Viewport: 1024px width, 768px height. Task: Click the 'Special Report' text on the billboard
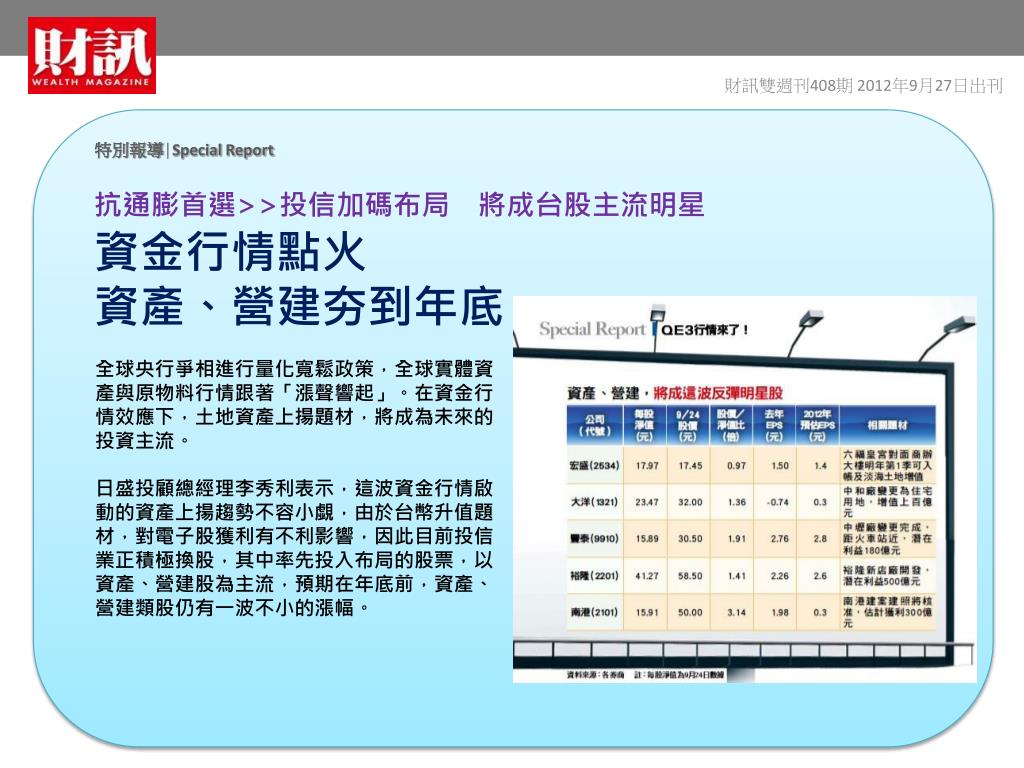(592, 329)
